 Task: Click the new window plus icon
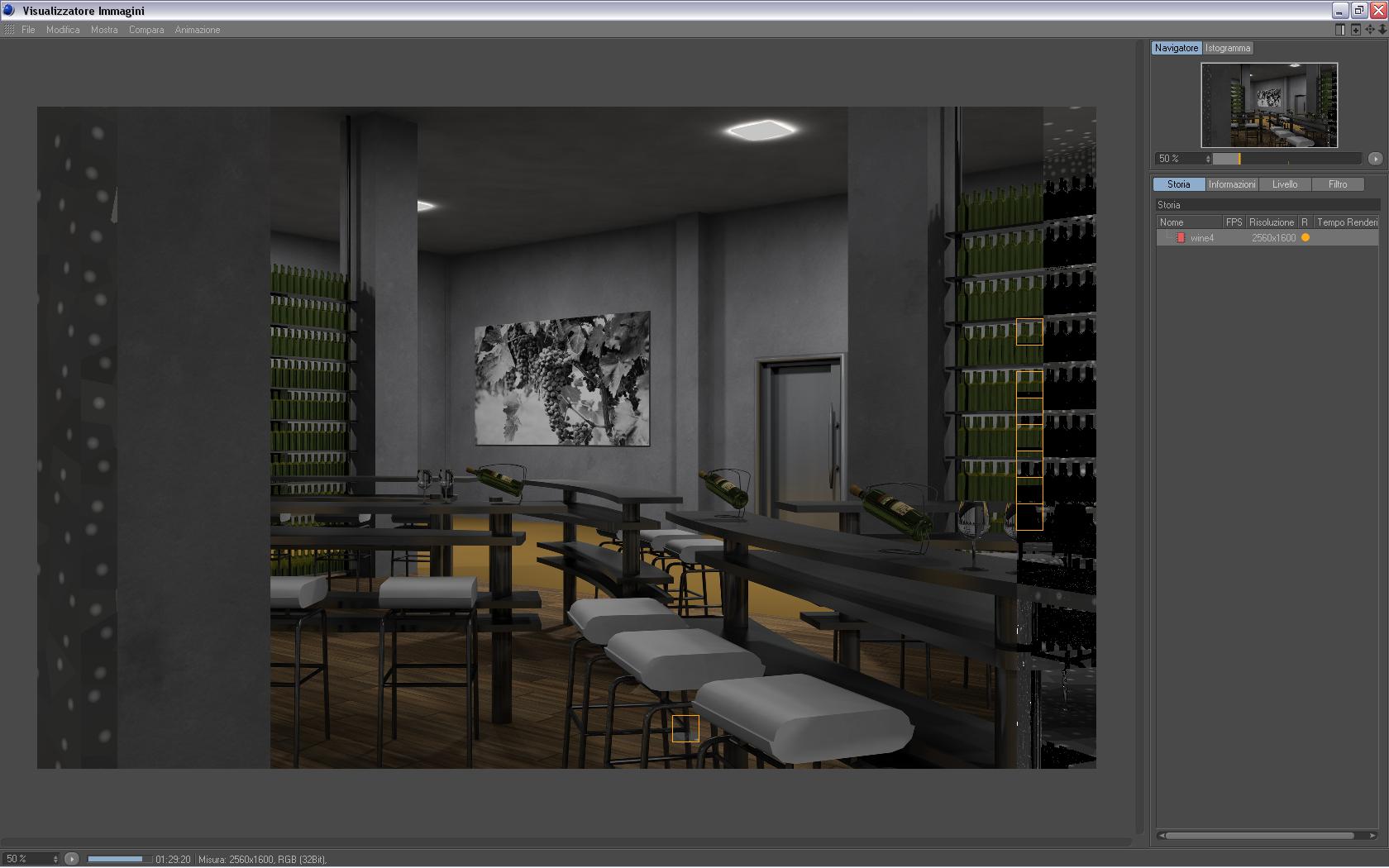click(x=1356, y=30)
